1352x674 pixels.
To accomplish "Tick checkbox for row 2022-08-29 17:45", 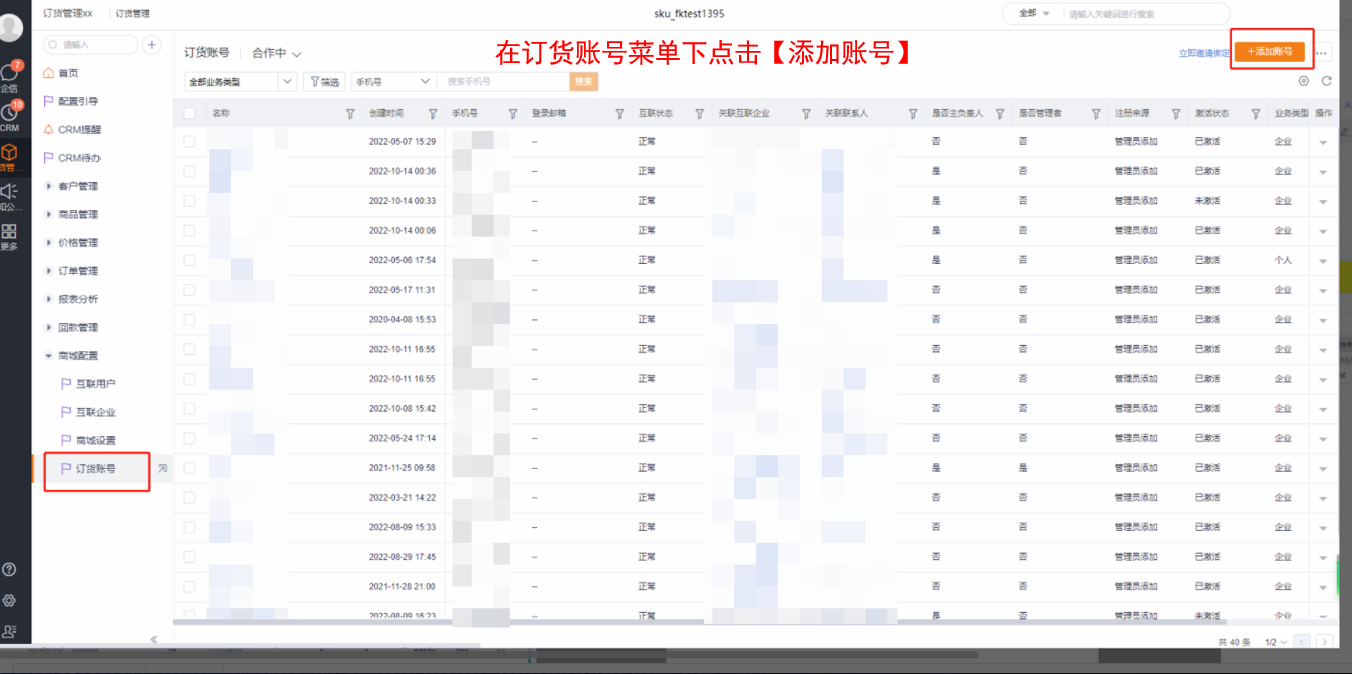I will coord(190,556).
